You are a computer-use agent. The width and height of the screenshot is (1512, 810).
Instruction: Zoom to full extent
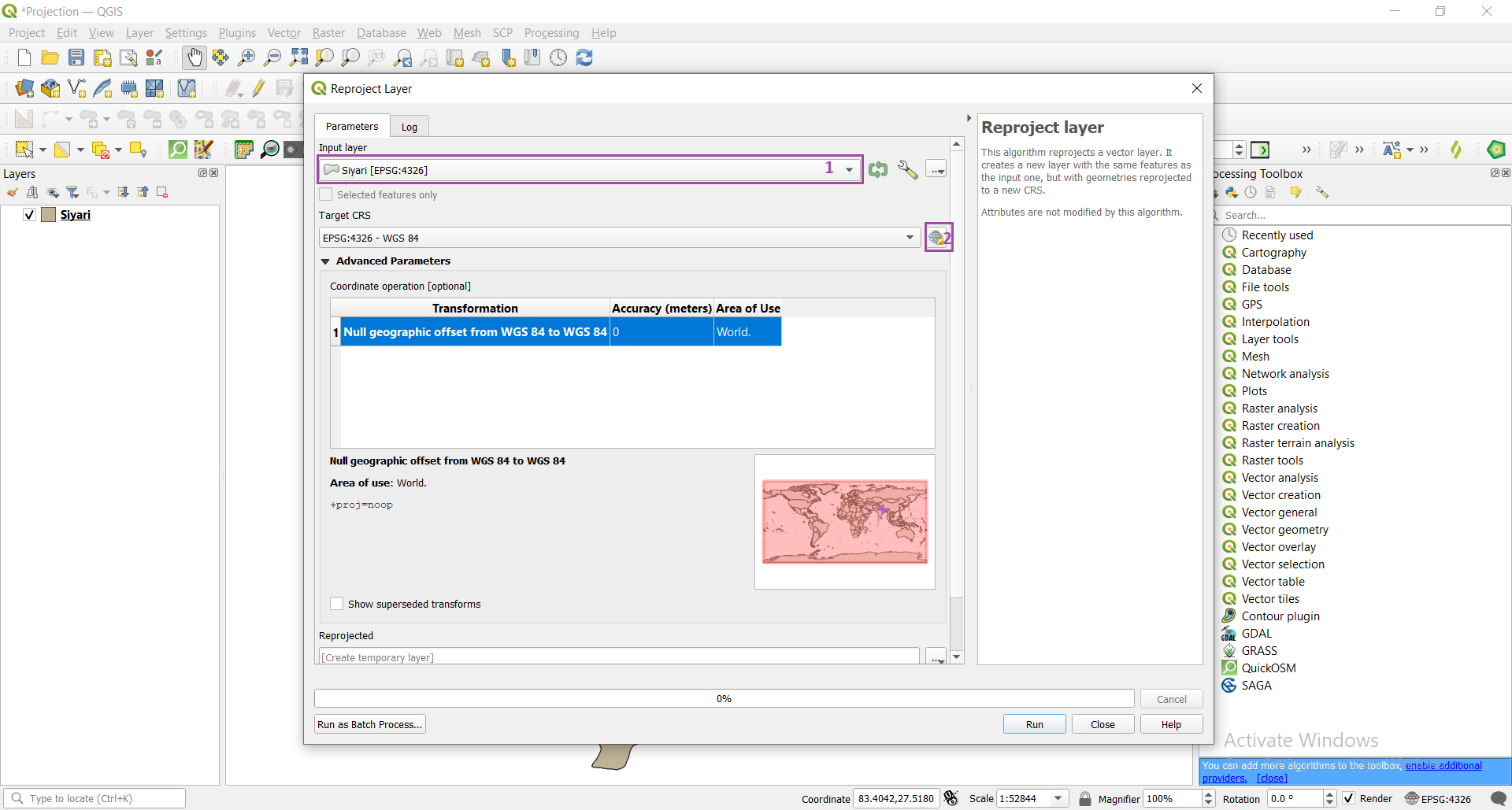tap(298, 57)
